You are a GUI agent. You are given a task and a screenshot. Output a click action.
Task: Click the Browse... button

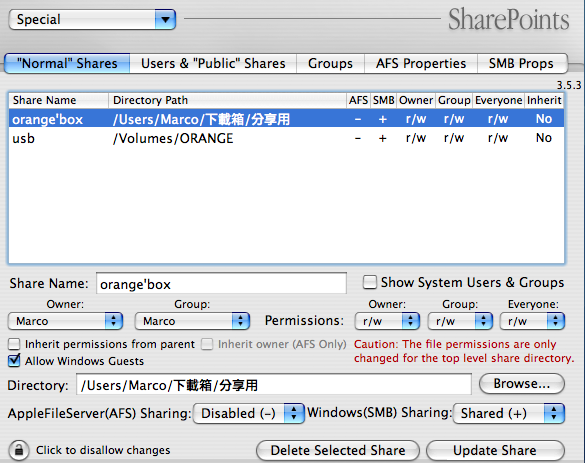coord(522,384)
